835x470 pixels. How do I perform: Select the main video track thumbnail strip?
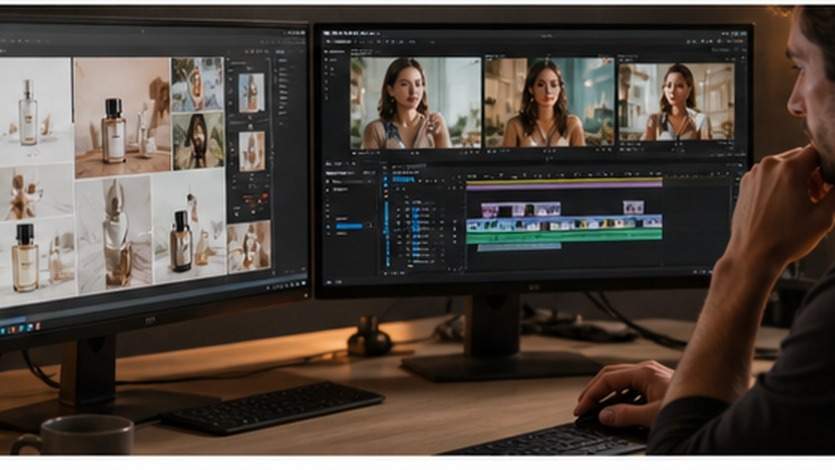[x=564, y=223]
